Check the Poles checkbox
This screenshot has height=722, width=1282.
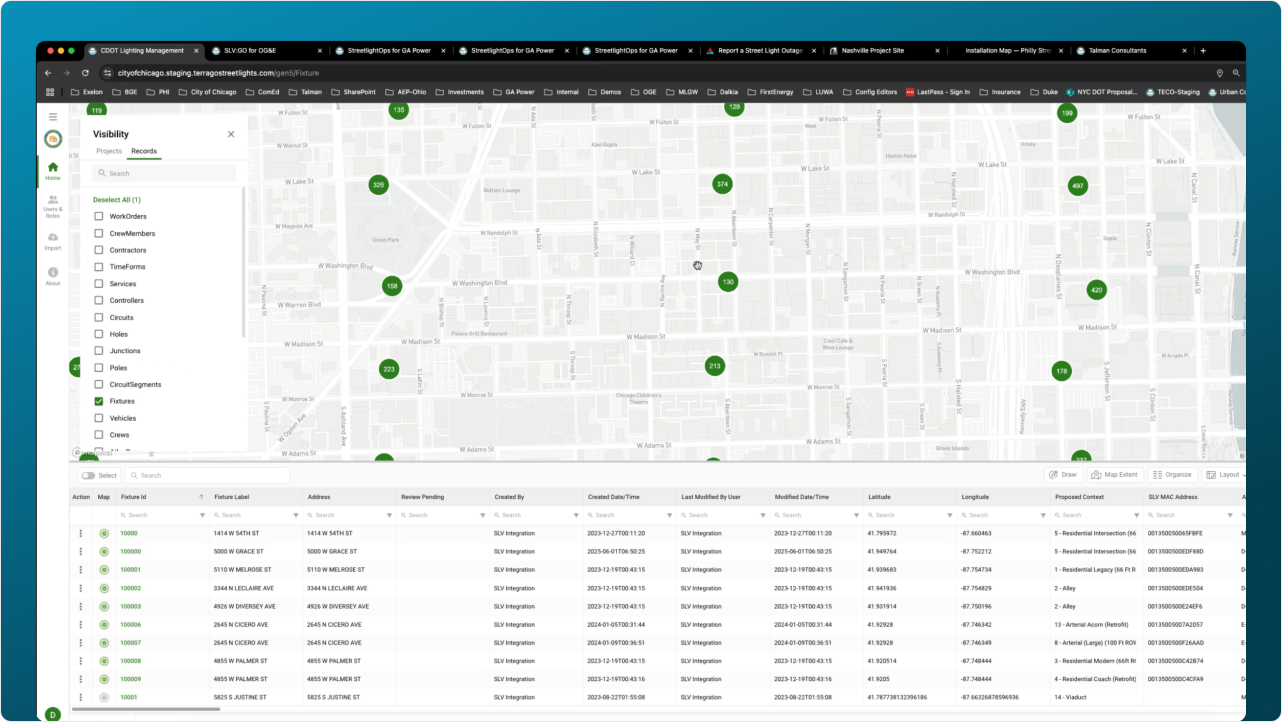[99, 368]
